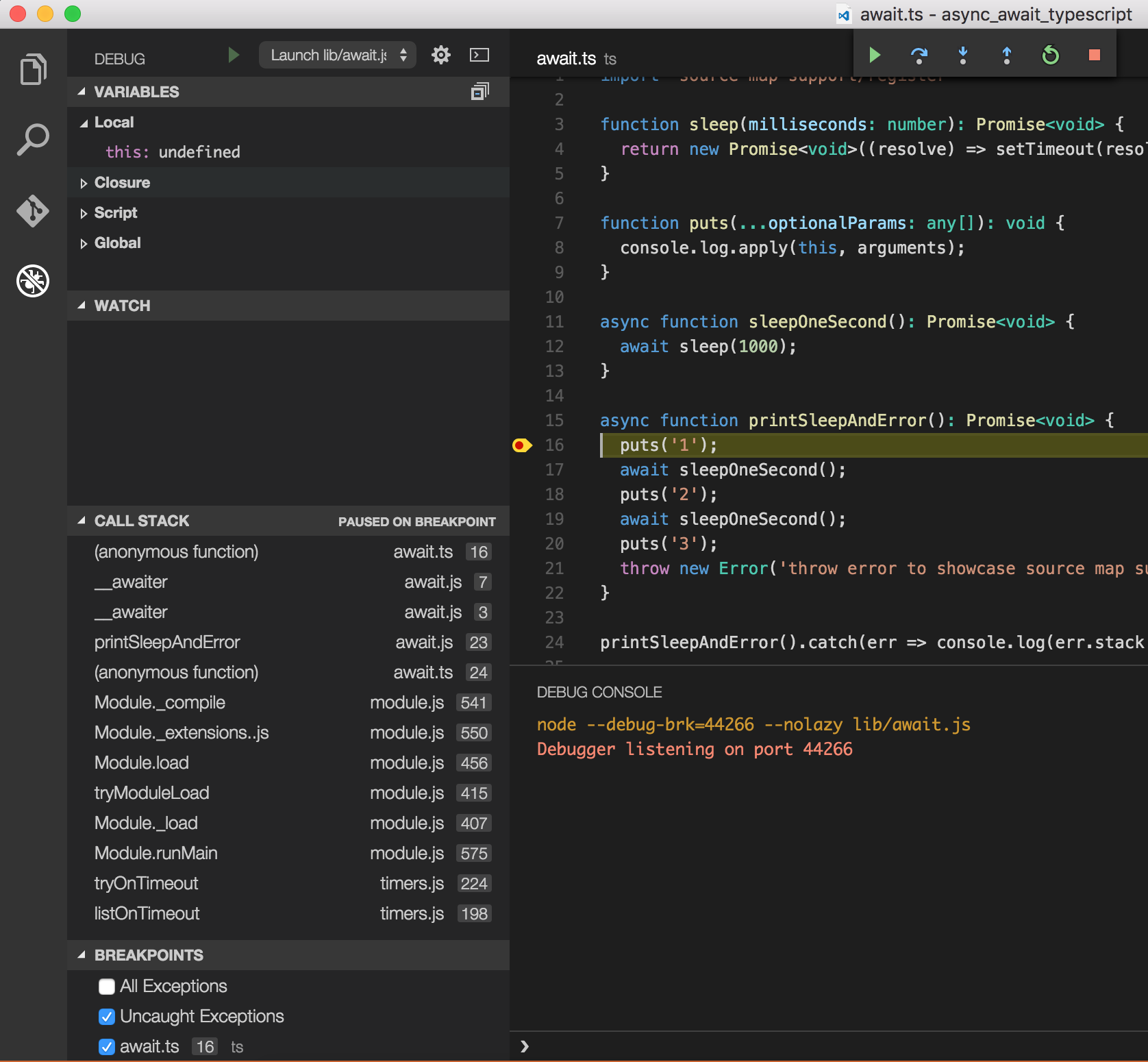
Task: Open the Launch lib/await.js configuration dropdown
Action: click(336, 55)
